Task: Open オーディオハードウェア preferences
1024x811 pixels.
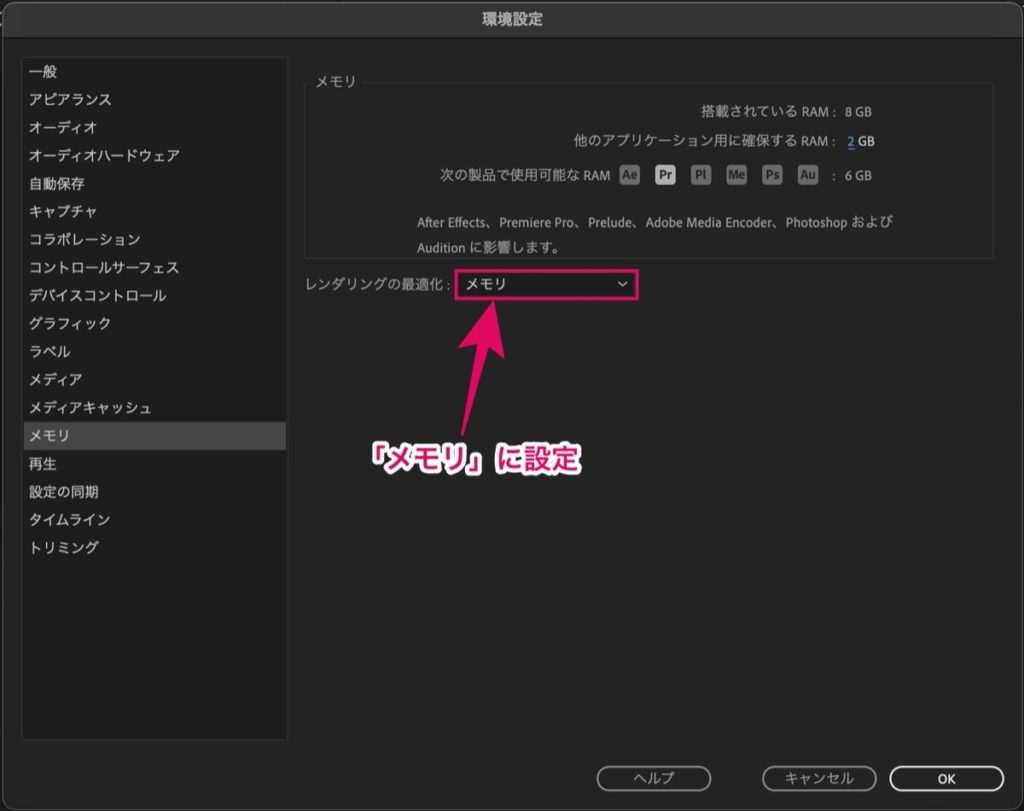Action: pyautogui.click(x=155, y=155)
